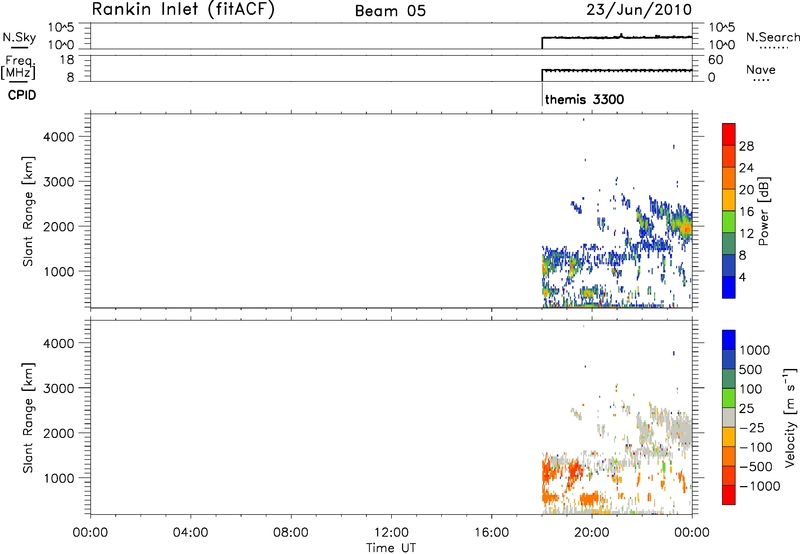
Task: Click the 'themis 3300' CPID annotation
Action: coord(584,99)
